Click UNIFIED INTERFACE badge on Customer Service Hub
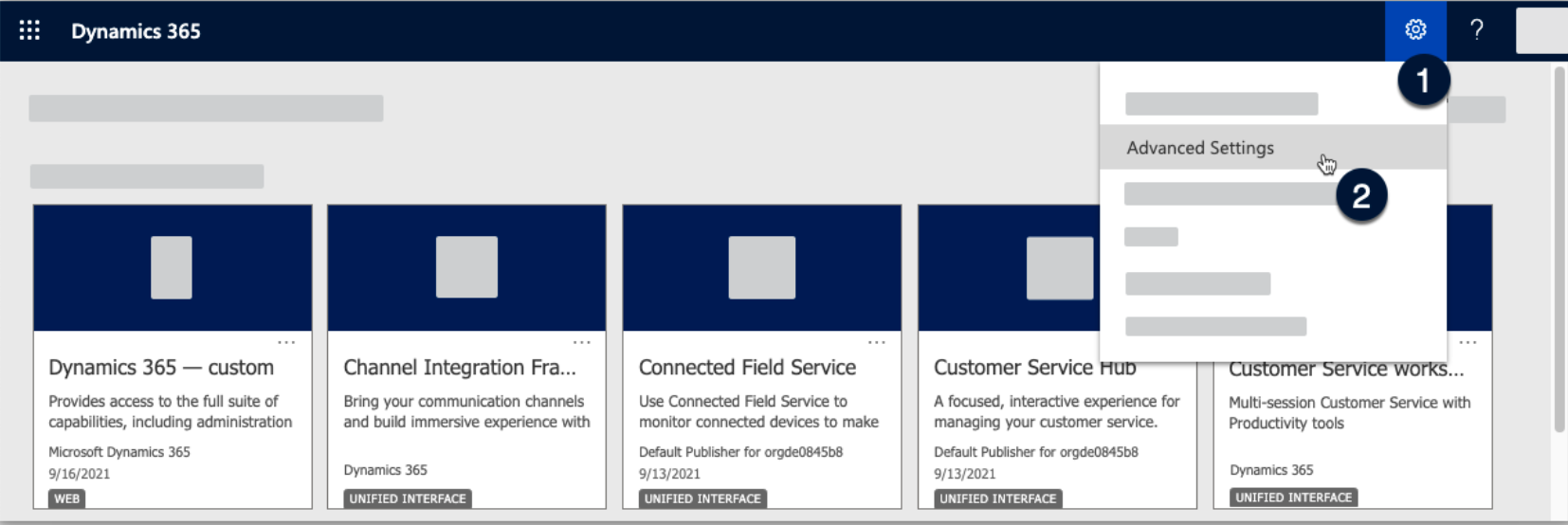 pyautogui.click(x=997, y=498)
